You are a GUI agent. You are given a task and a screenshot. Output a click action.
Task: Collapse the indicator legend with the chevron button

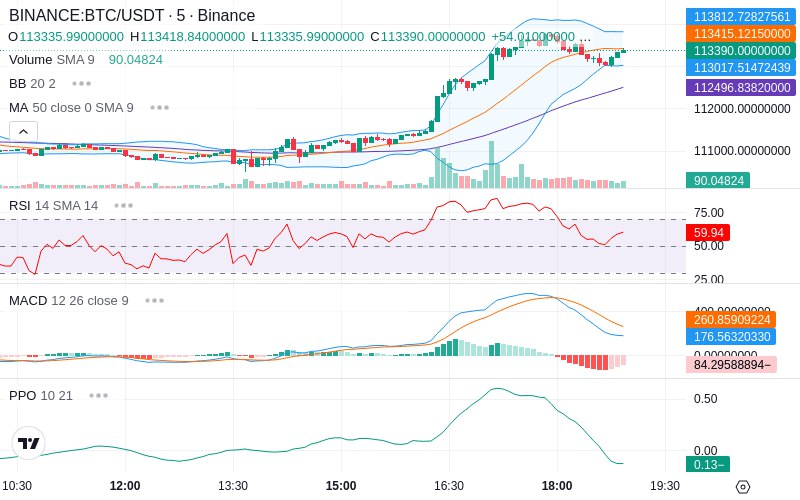point(23,132)
